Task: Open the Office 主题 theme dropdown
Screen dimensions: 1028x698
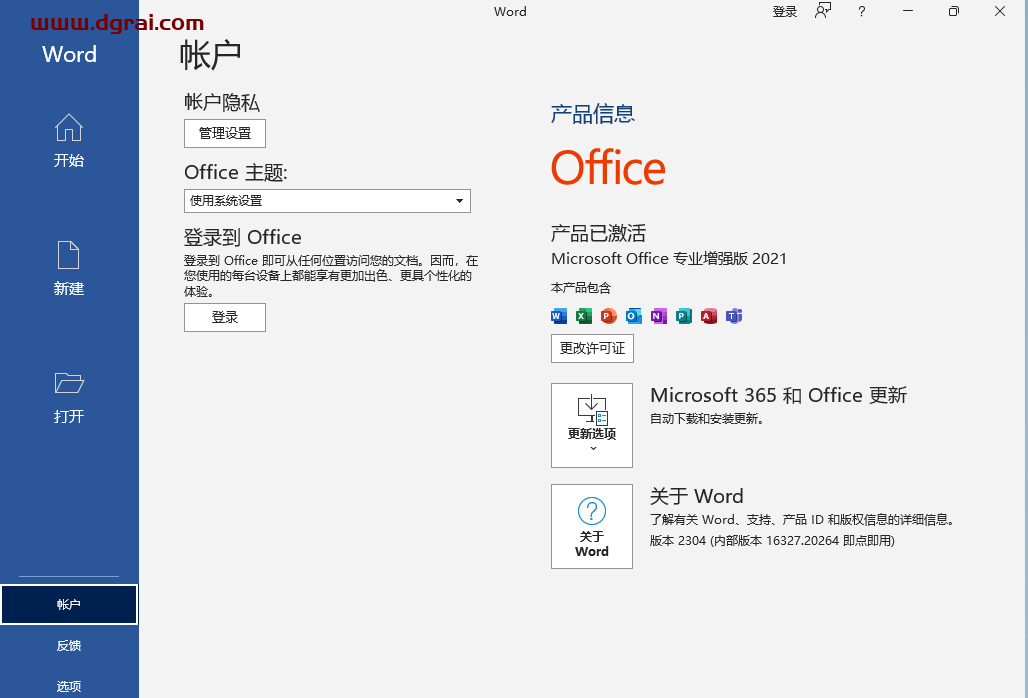Action: (327, 201)
